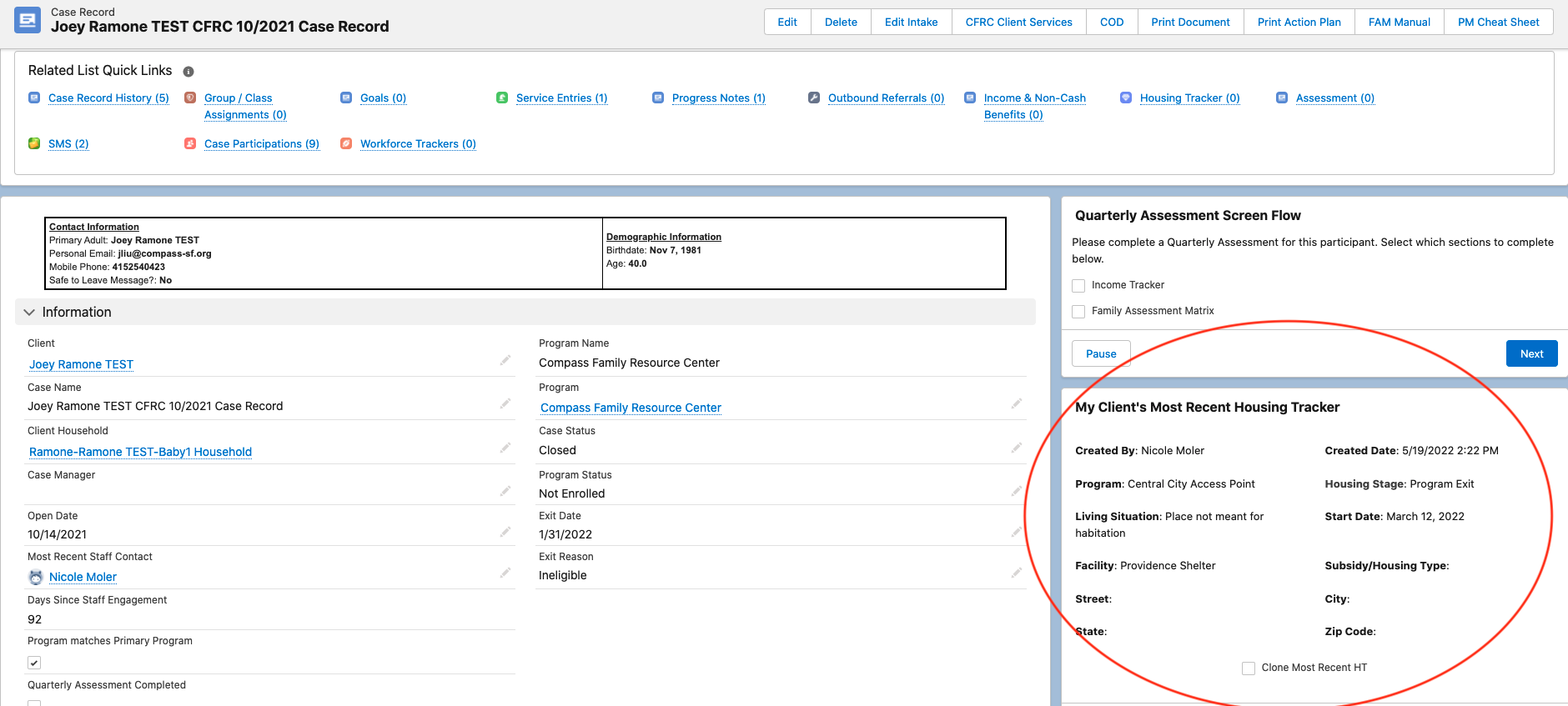Click the Exit Reason value Ineligible

(x=563, y=575)
